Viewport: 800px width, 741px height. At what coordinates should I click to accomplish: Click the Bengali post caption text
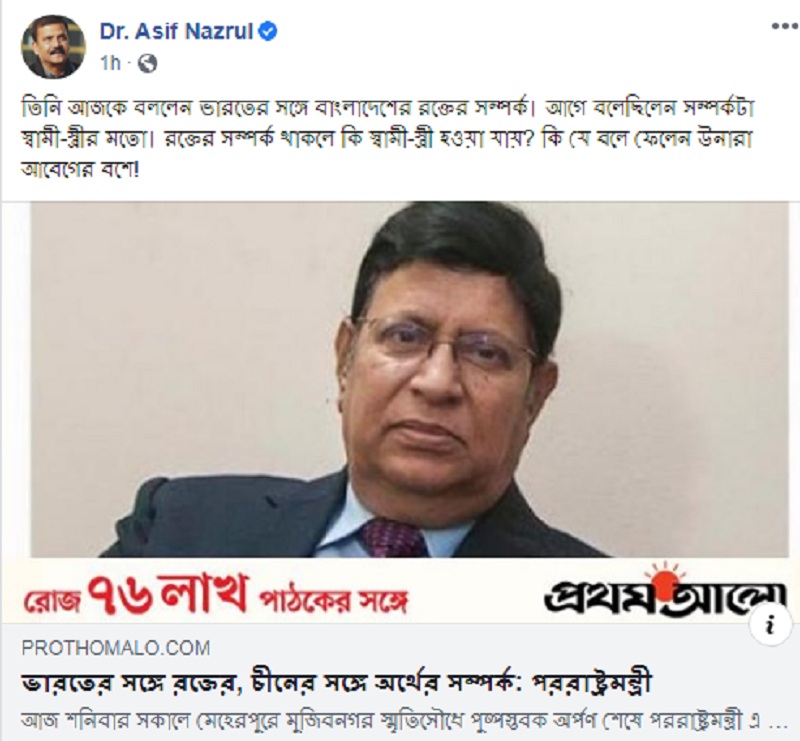(x=387, y=138)
